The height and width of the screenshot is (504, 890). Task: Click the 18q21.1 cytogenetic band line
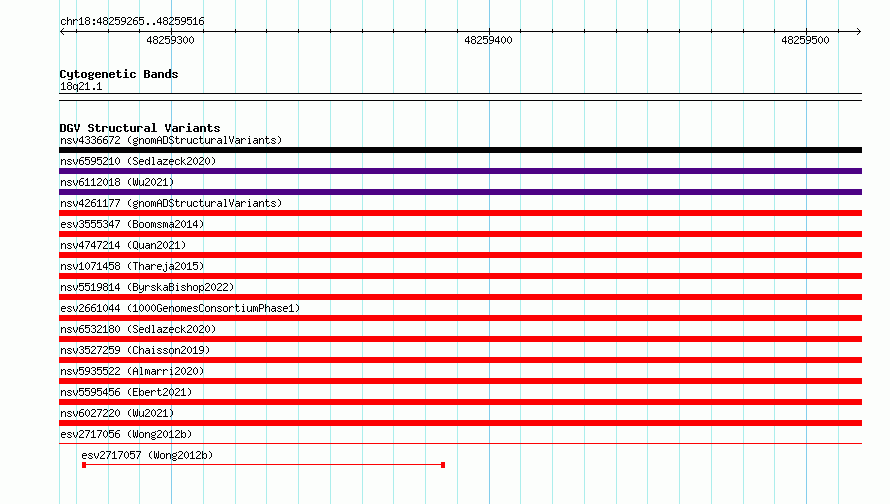460,97
